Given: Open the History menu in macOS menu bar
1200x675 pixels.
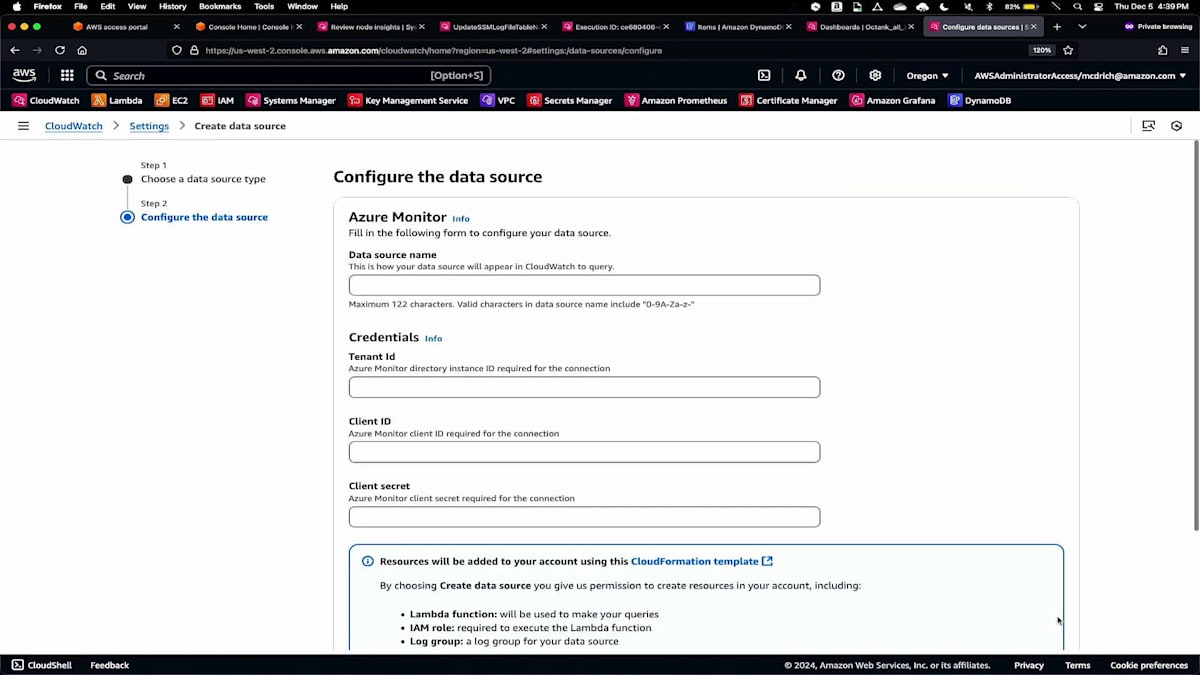Looking at the screenshot, I should click(173, 6).
